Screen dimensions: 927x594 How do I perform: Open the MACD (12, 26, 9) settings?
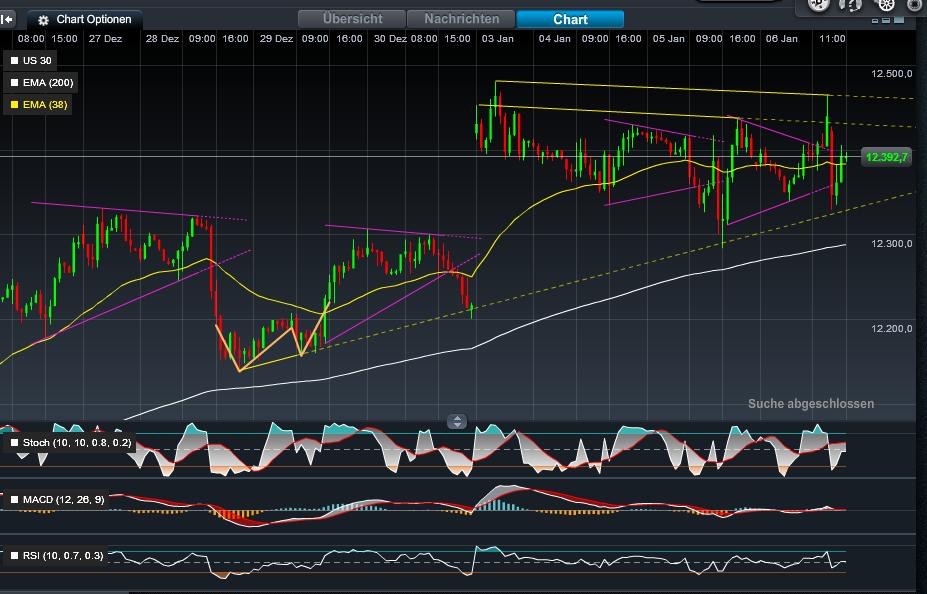click(14, 499)
